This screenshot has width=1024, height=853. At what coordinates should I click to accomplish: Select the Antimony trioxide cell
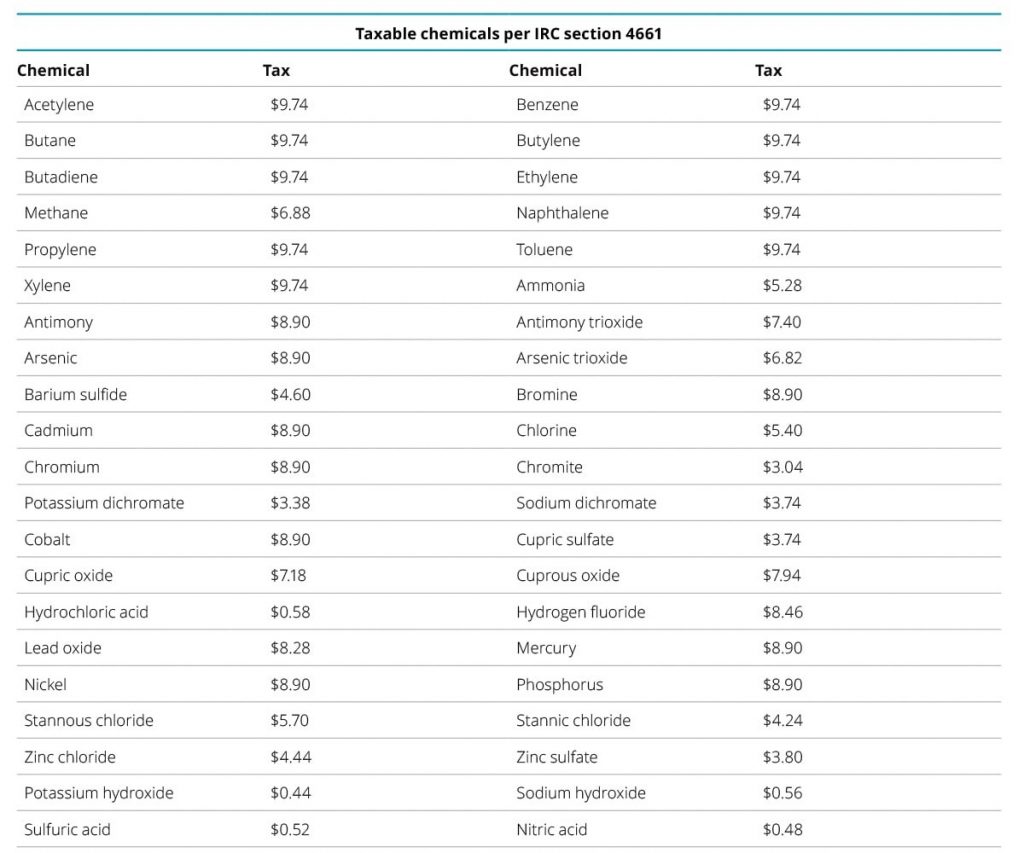pyautogui.click(x=579, y=322)
